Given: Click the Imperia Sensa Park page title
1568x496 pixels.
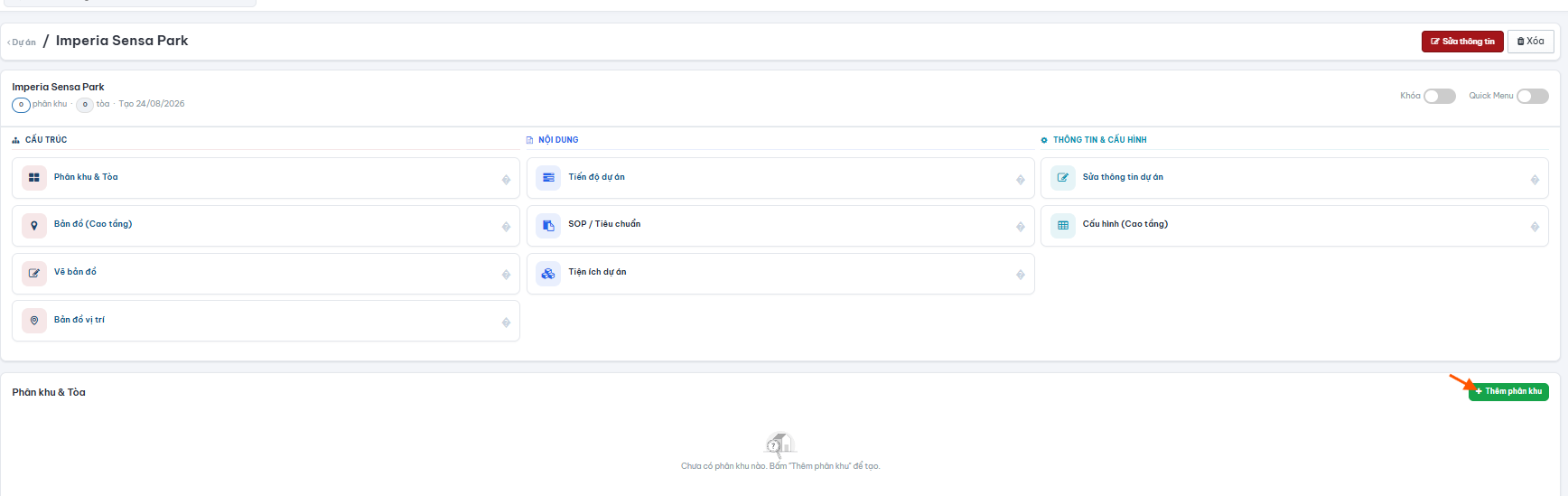Looking at the screenshot, I should pyautogui.click(x=122, y=41).
